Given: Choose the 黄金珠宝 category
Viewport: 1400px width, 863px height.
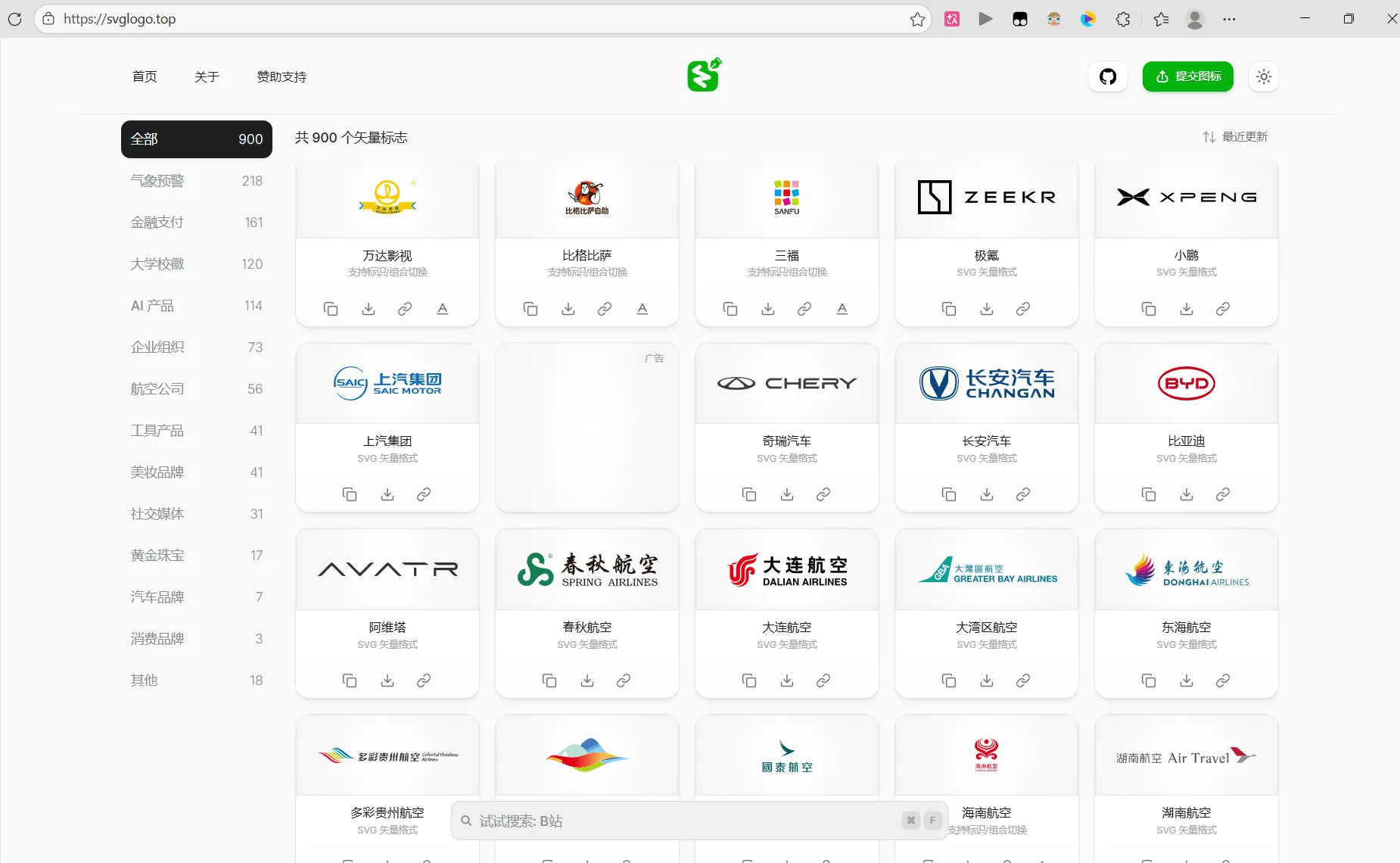Looking at the screenshot, I should coord(197,556).
